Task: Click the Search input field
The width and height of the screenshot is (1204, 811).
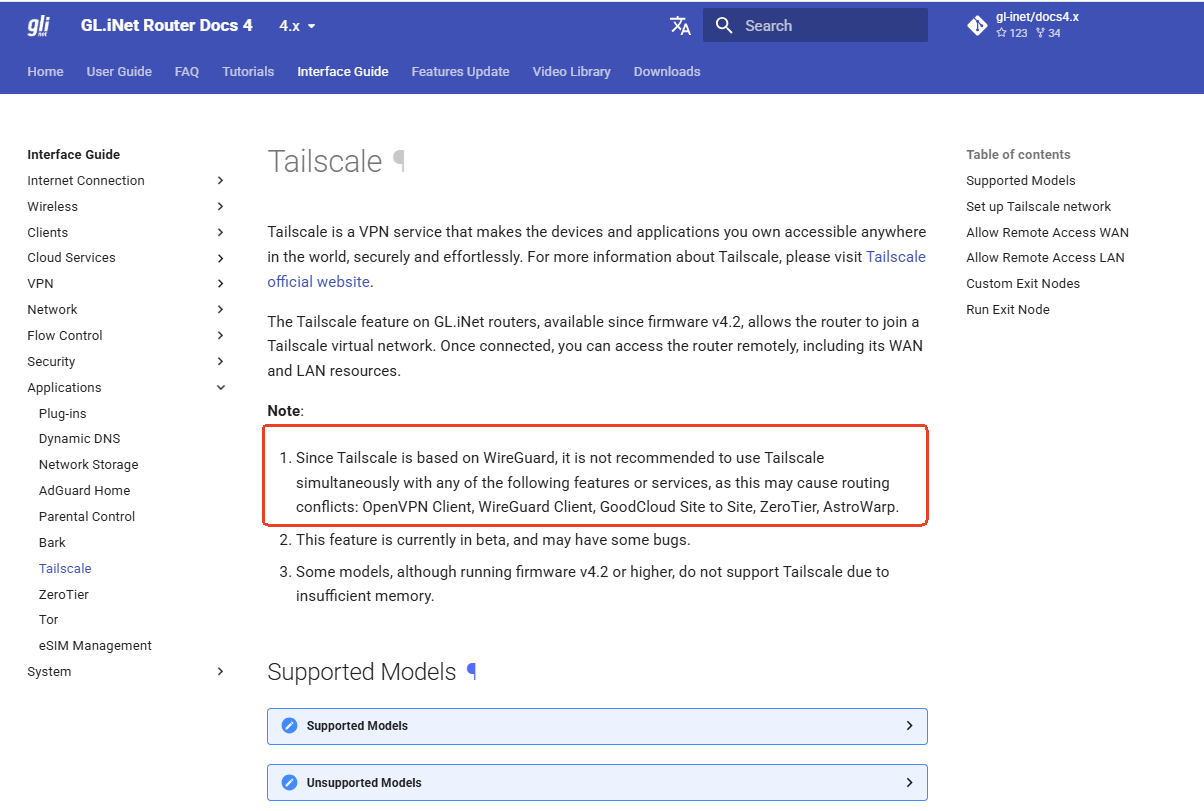Action: pyautogui.click(x=815, y=26)
